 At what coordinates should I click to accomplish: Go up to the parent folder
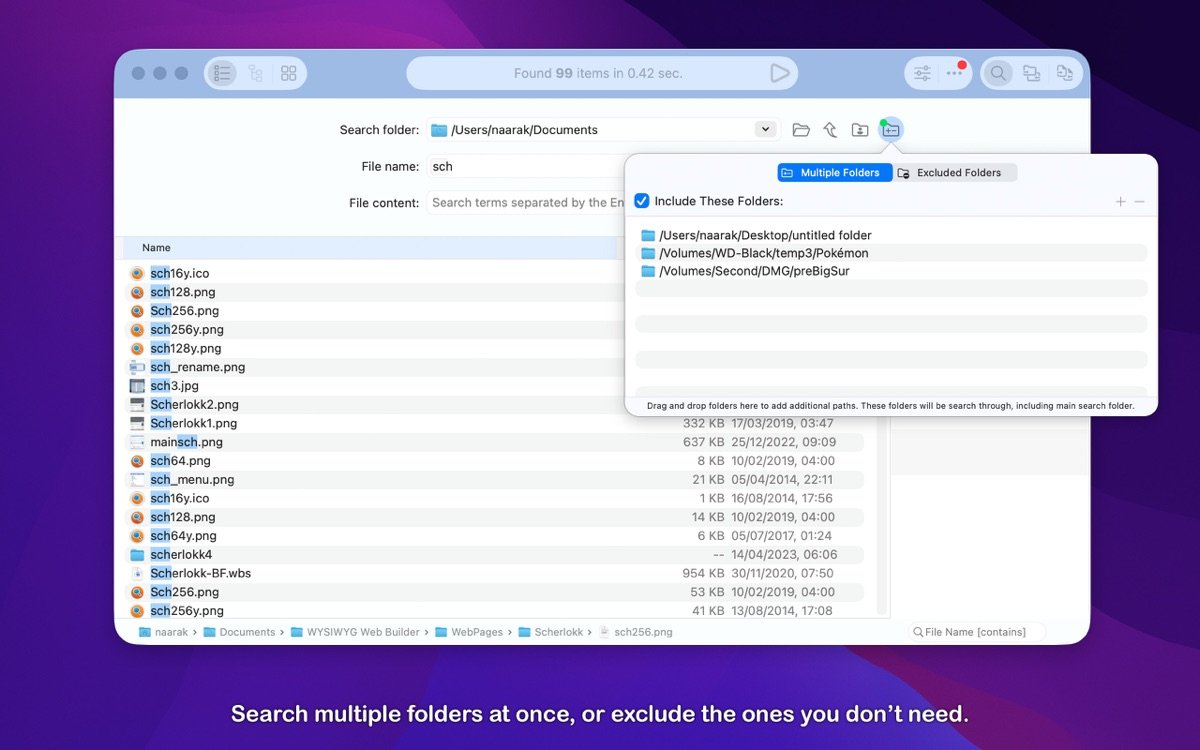(x=830, y=130)
